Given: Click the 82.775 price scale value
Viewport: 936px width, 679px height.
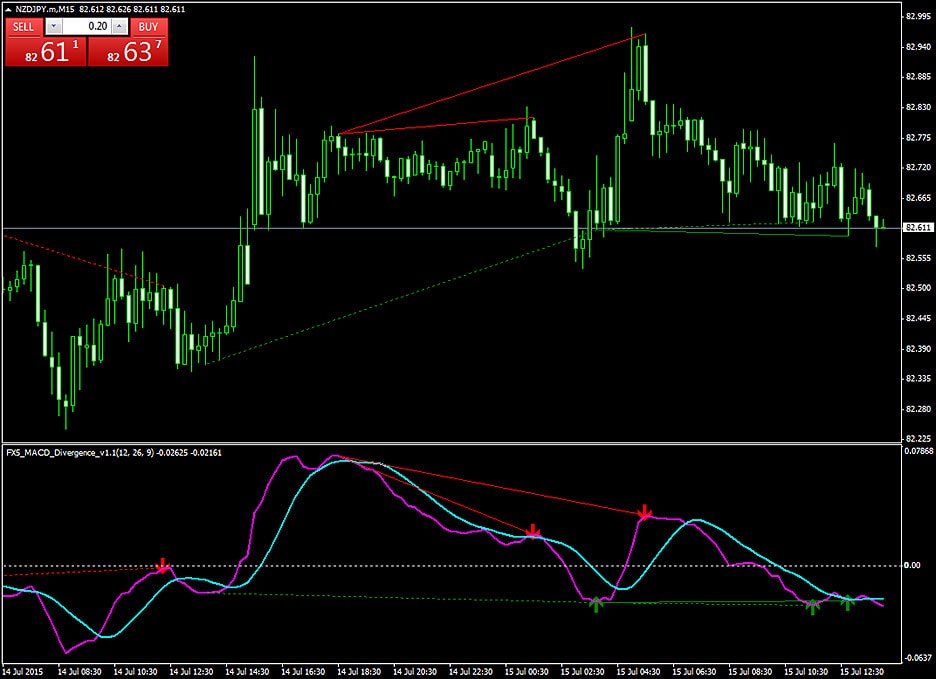Looking at the screenshot, I should click(918, 137).
